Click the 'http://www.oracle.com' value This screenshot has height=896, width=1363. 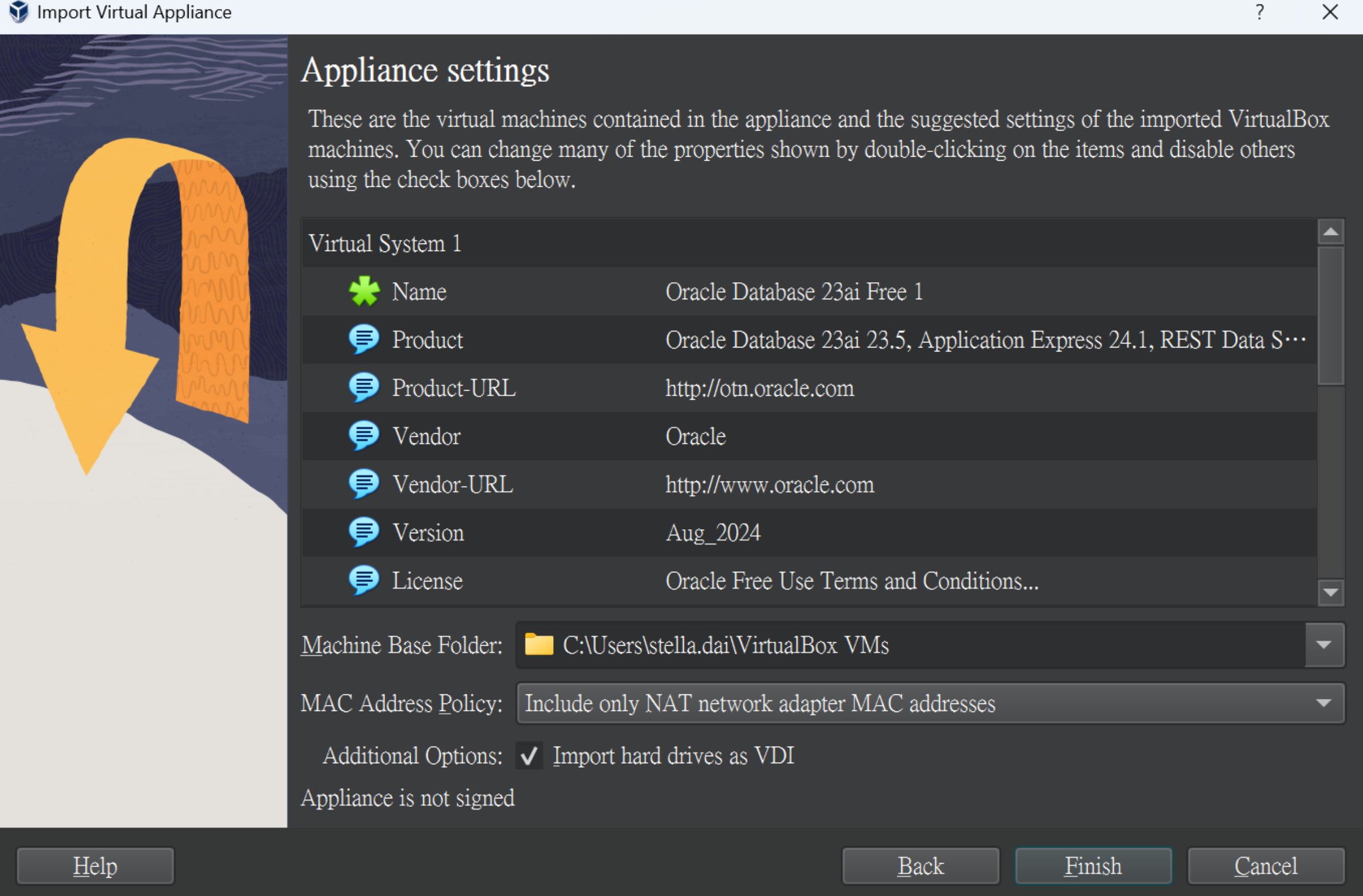click(770, 484)
